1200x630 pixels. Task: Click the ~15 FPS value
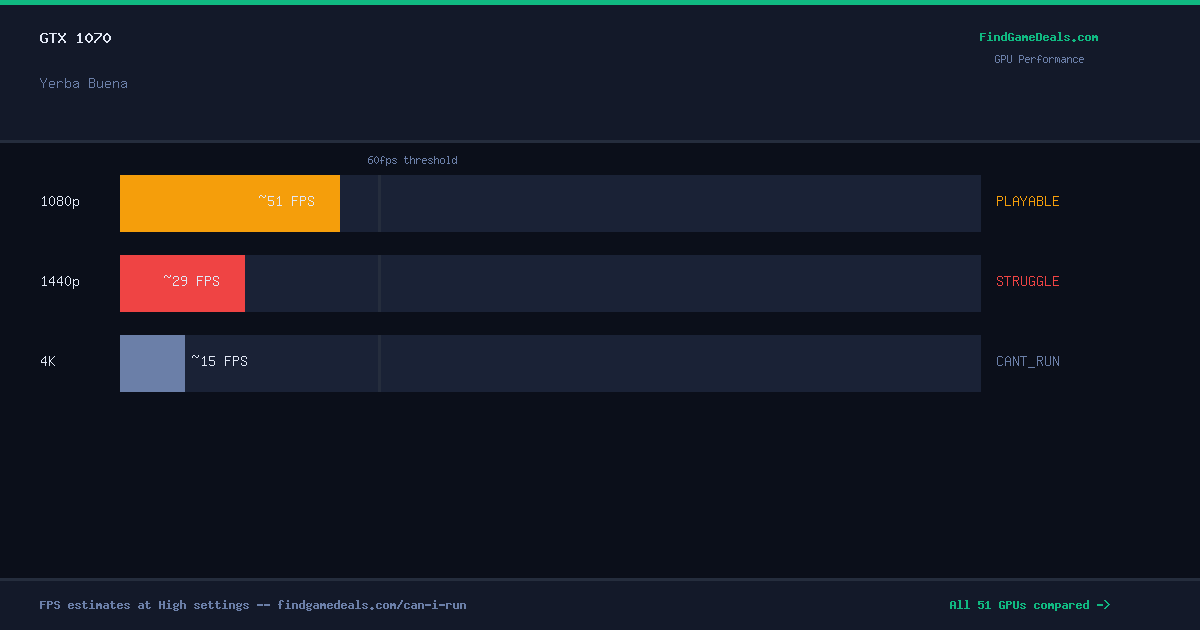pos(220,361)
